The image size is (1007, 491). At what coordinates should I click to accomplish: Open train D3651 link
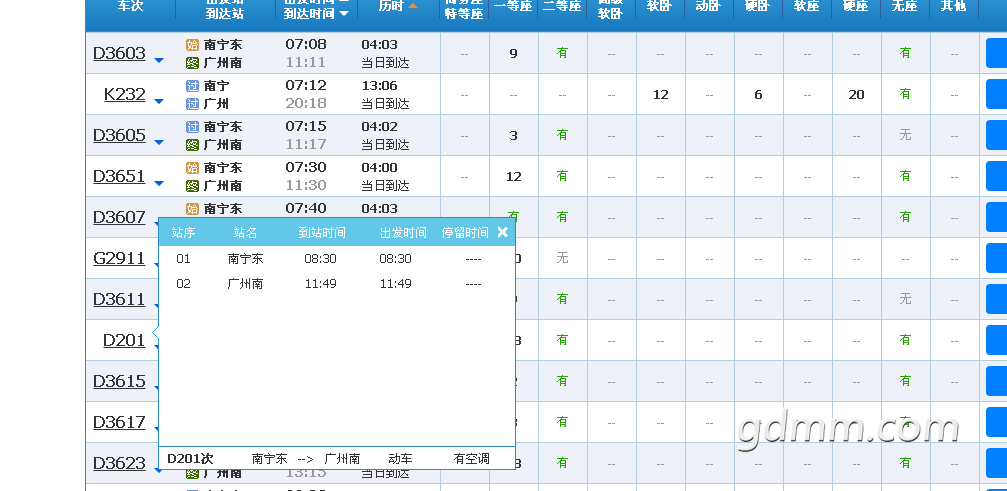119,177
